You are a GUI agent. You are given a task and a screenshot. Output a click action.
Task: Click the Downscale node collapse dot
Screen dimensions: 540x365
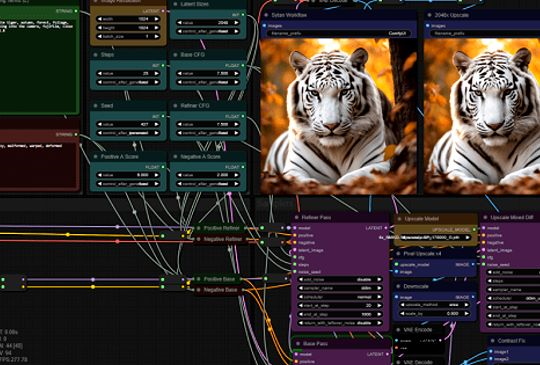(398, 286)
